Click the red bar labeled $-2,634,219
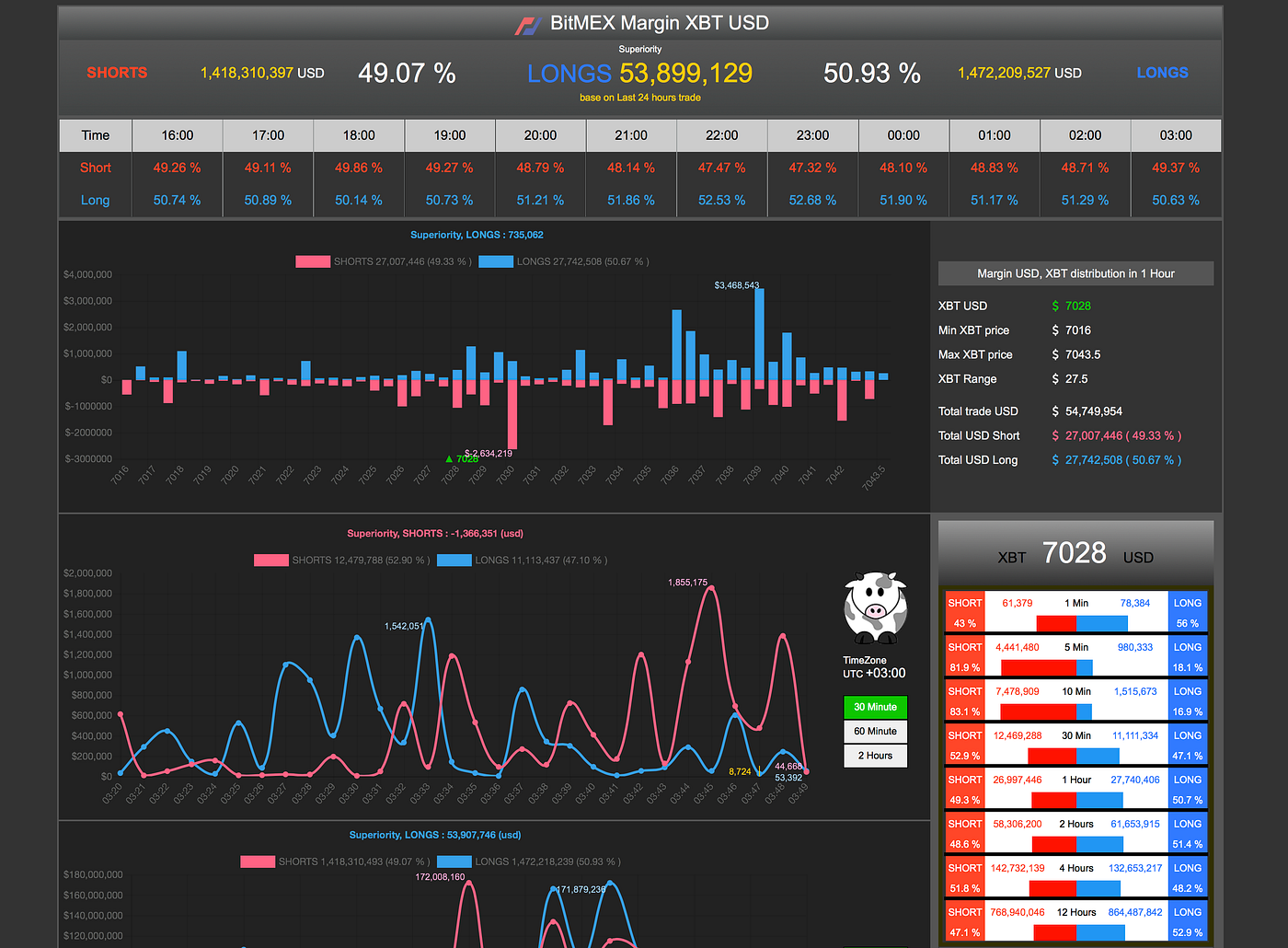 (x=512, y=414)
